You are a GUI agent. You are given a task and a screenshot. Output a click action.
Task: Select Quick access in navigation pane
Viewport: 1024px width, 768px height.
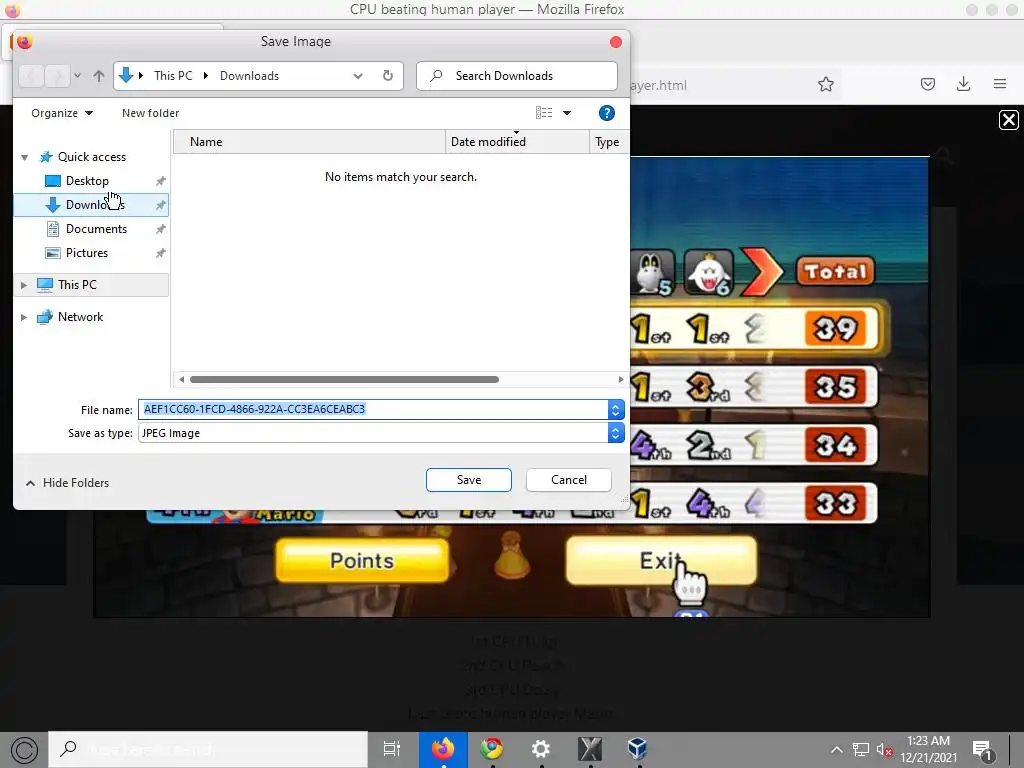[91, 157]
